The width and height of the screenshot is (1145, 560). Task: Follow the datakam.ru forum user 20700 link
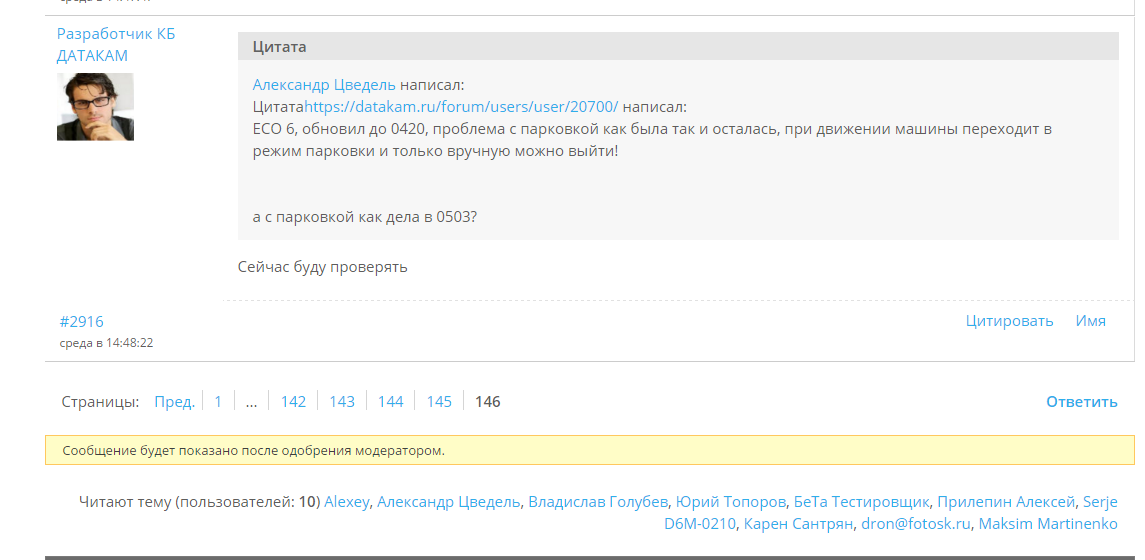click(x=461, y=107)
